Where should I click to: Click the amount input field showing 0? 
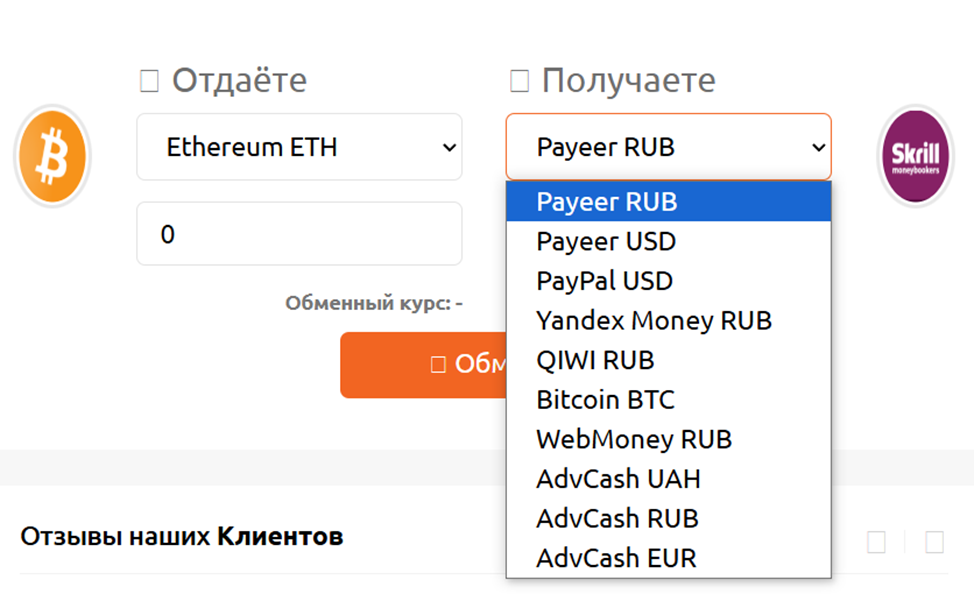(298, 233)
